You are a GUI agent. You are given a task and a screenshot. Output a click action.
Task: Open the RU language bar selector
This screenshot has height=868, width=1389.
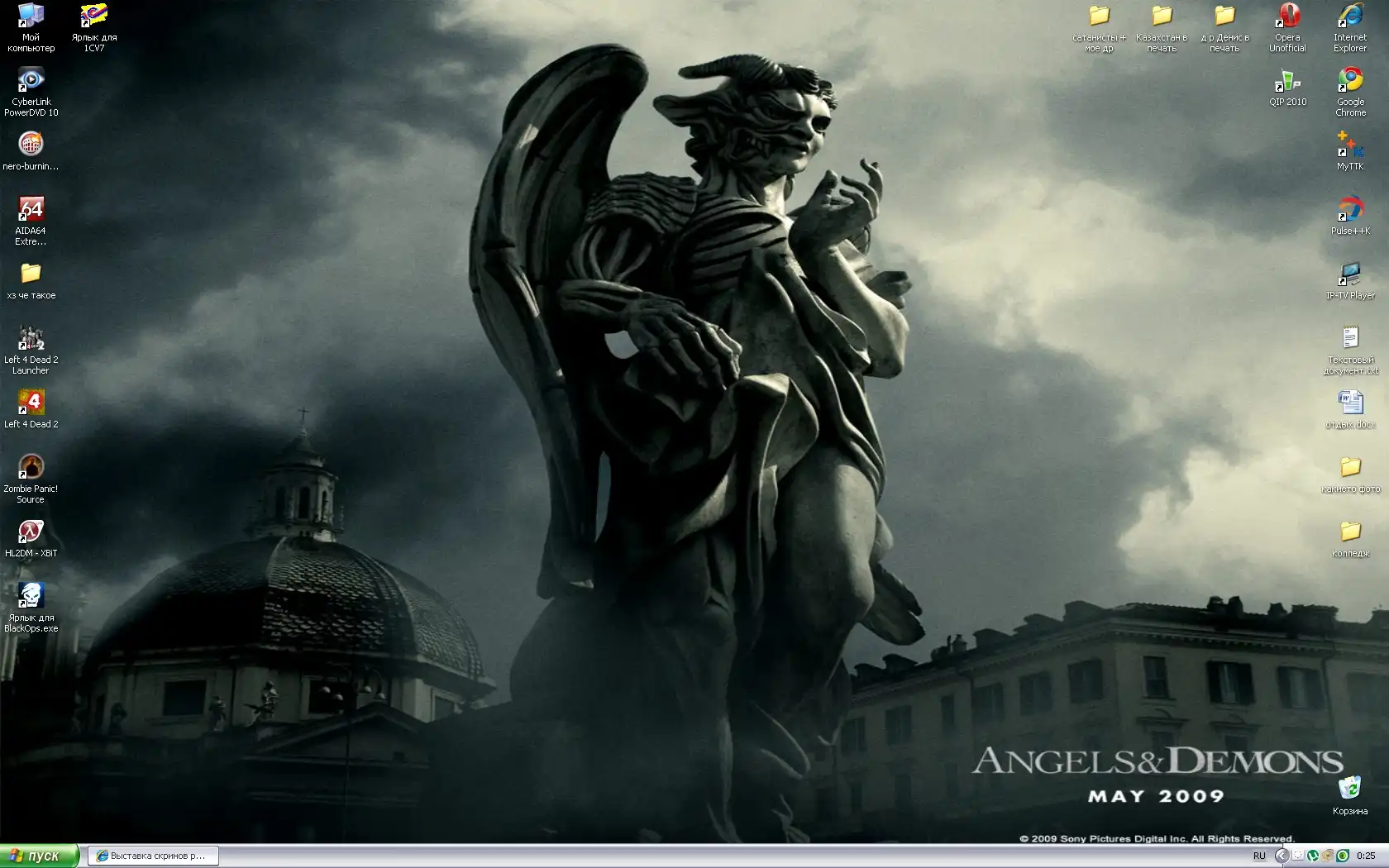[1258, 856]
